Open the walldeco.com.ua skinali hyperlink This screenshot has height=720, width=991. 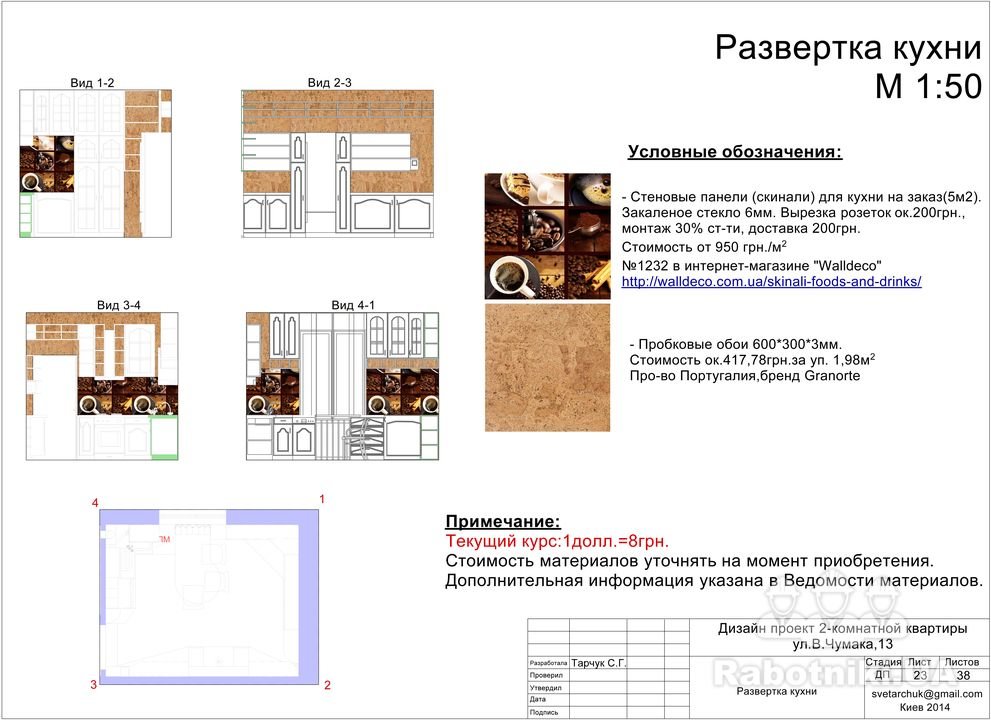click(771, 281)
